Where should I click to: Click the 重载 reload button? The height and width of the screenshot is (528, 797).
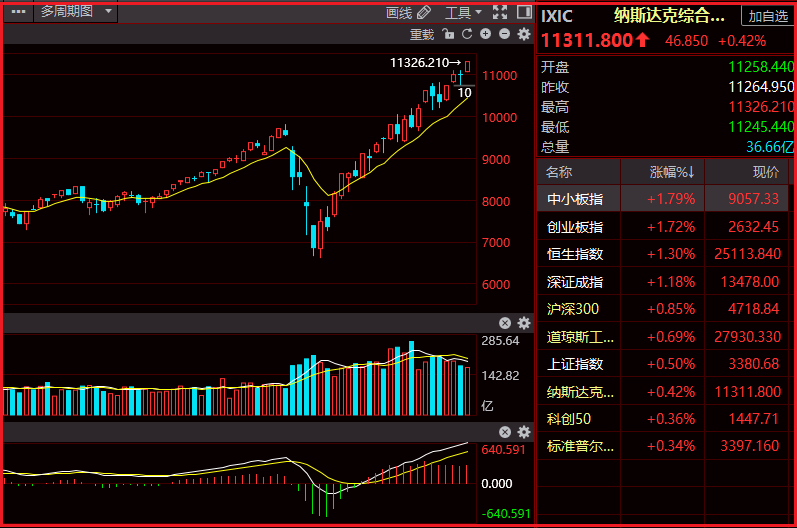tap(422, 35)
